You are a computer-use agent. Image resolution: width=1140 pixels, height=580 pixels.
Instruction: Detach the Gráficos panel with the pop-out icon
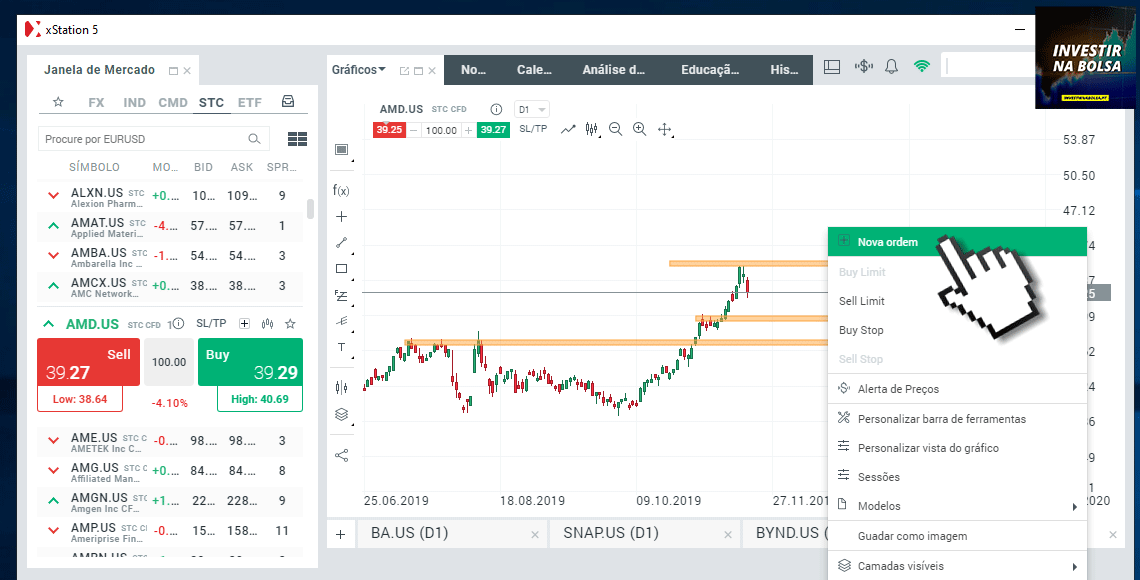(x=404, y=71)
